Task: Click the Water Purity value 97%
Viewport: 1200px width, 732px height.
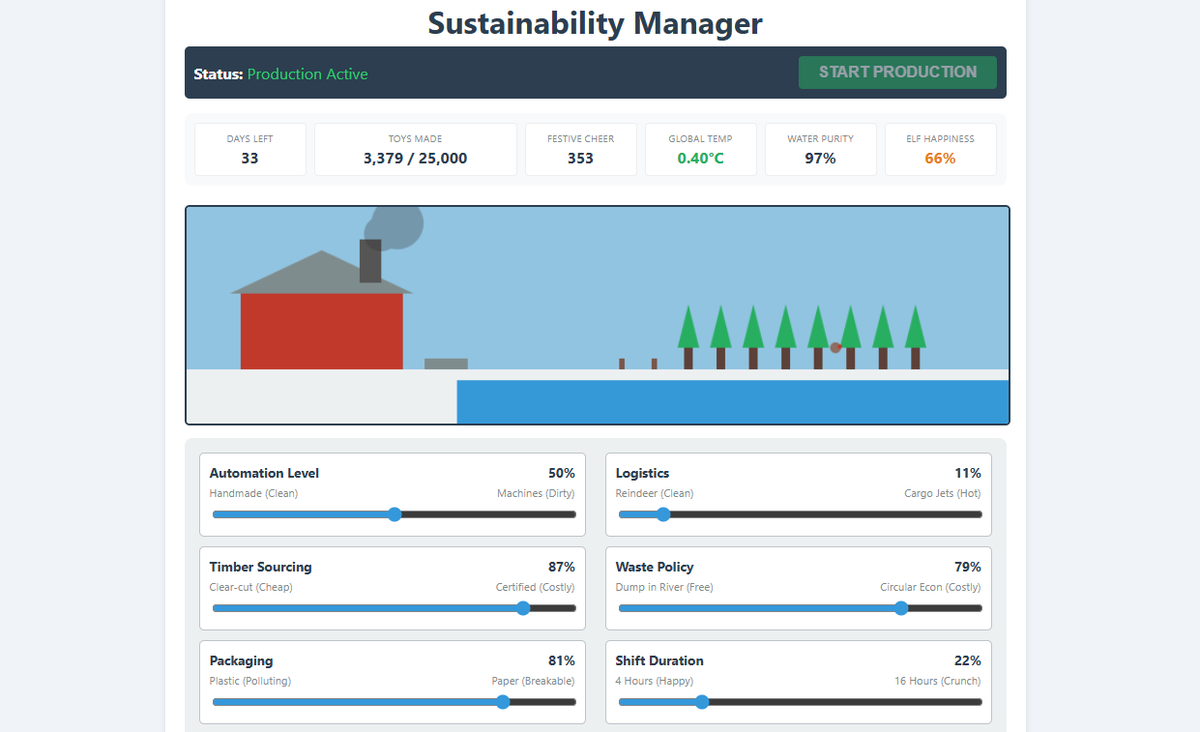Action: point(820,158)
